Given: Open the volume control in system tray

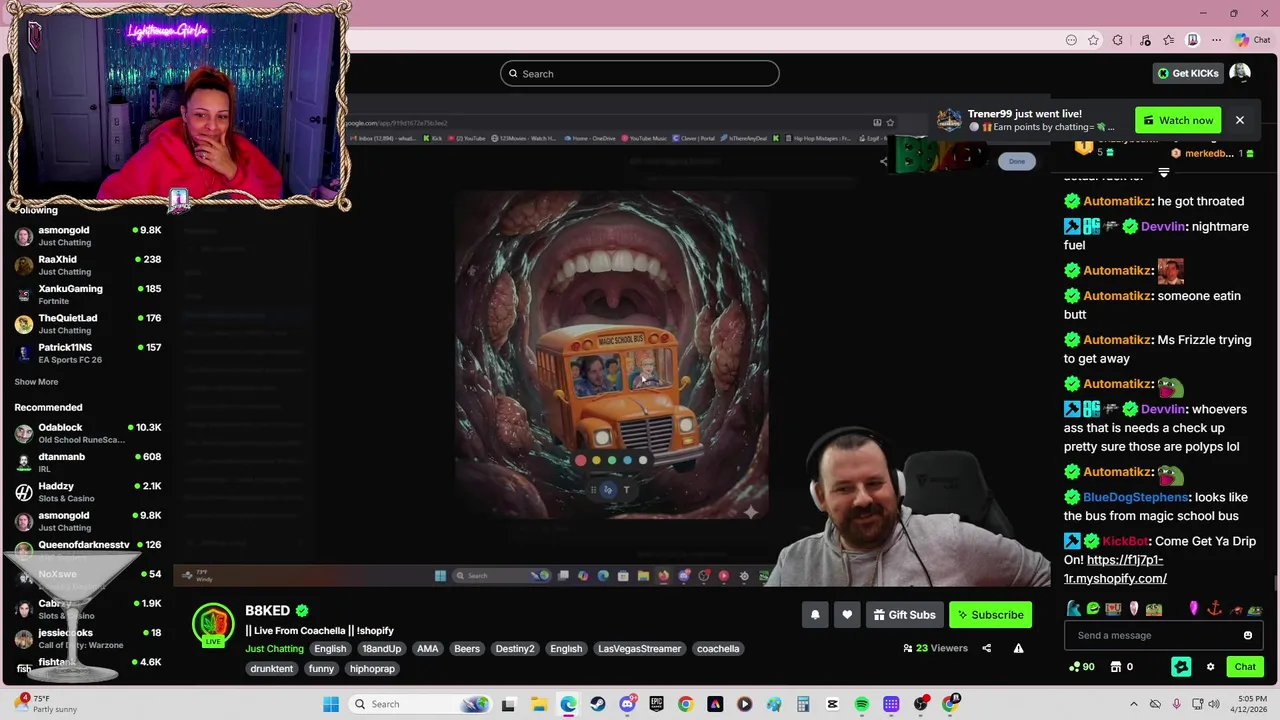Looking at the screenshot, I should tap(1214, 704).
